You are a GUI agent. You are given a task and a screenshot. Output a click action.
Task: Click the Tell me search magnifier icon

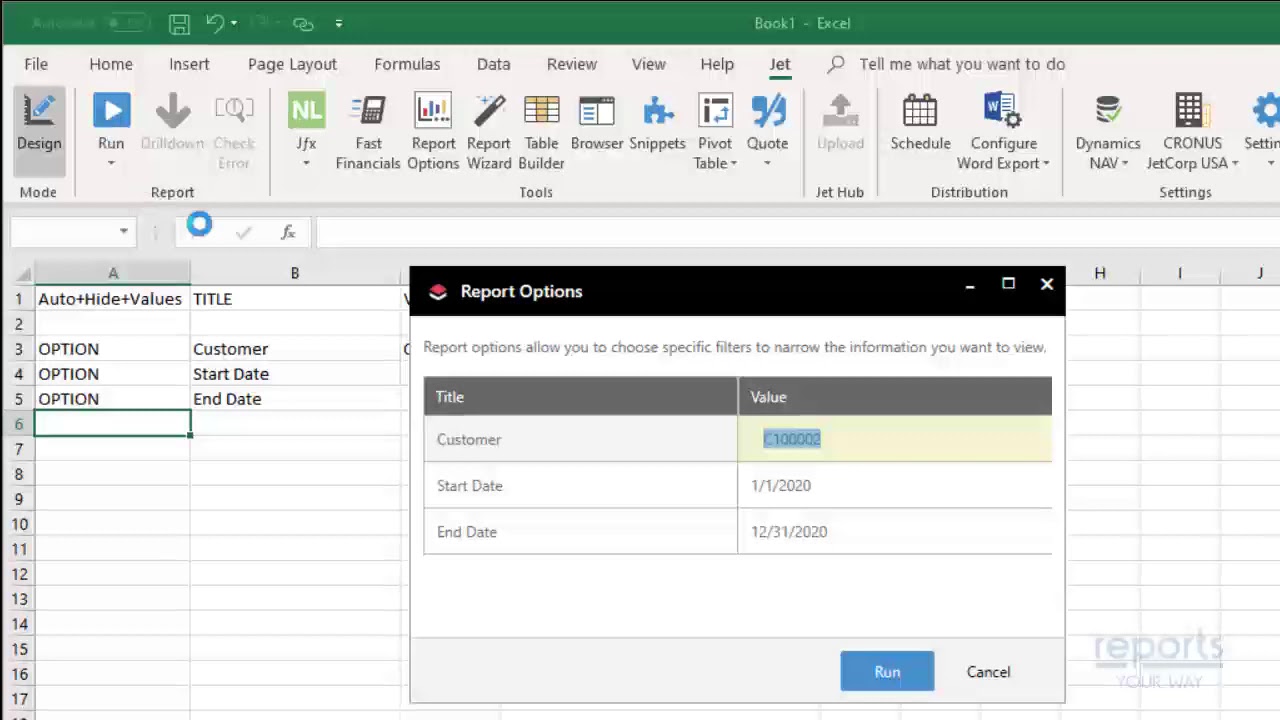click(x=836, y=64)
